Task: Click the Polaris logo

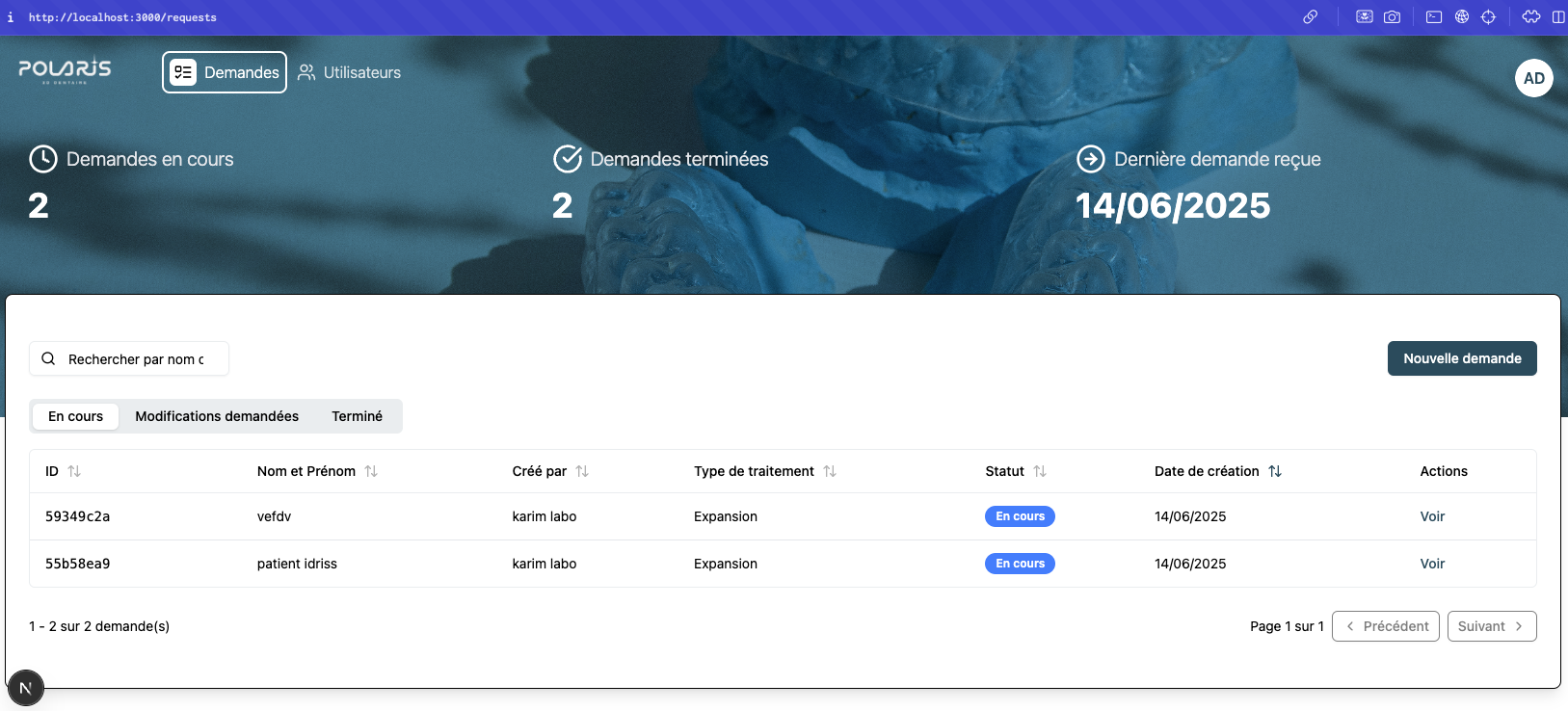Action: [x=65, y=70]
